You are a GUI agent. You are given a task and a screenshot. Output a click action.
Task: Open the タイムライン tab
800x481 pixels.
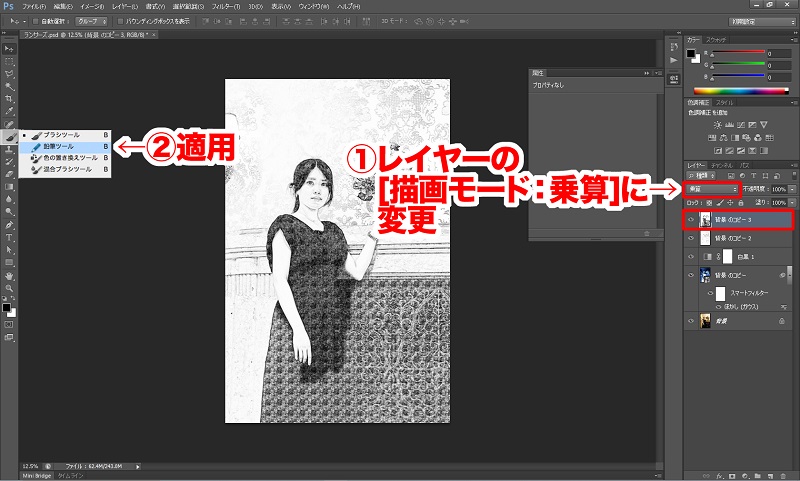point(70,476)
